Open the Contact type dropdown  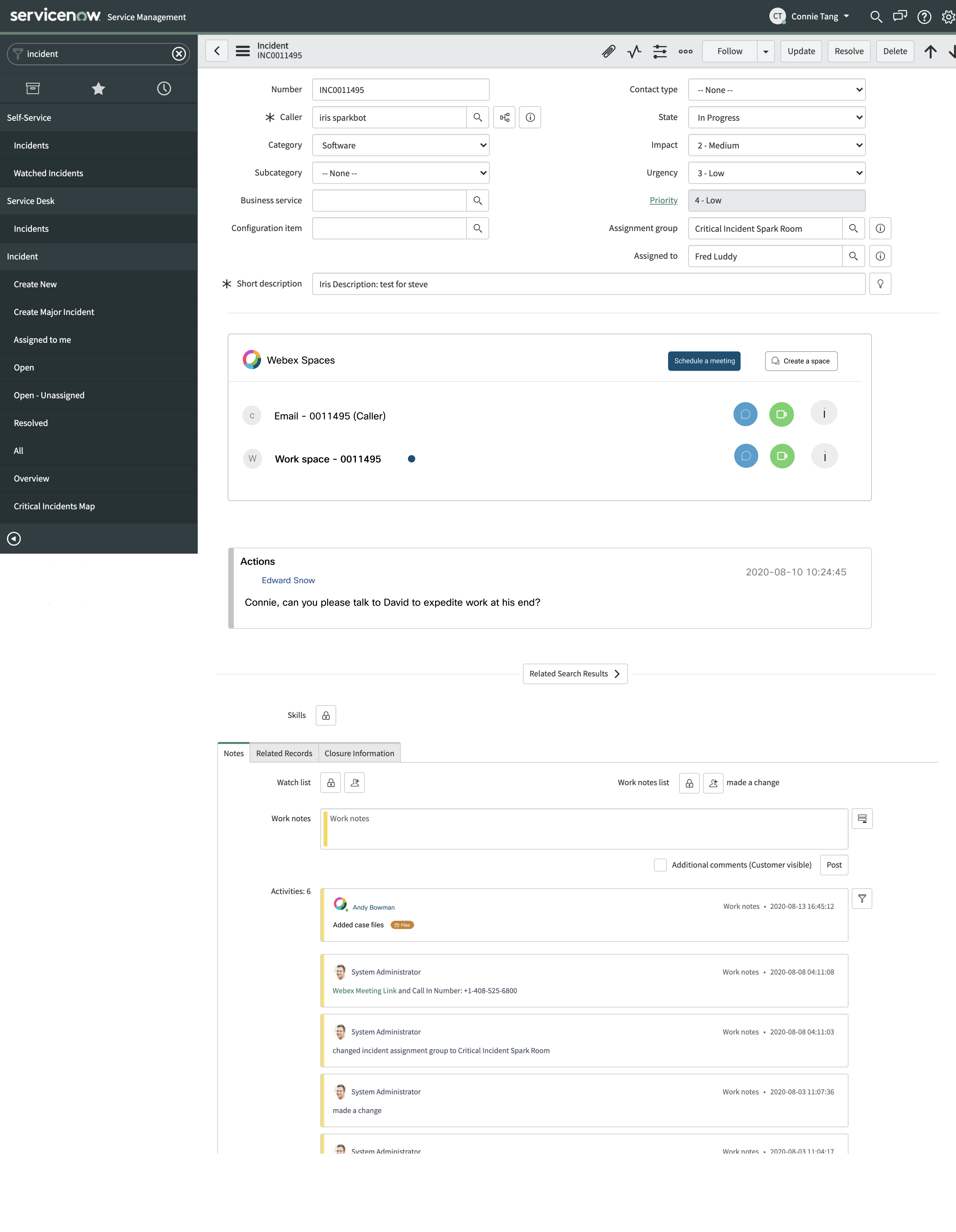pos(777,90)
